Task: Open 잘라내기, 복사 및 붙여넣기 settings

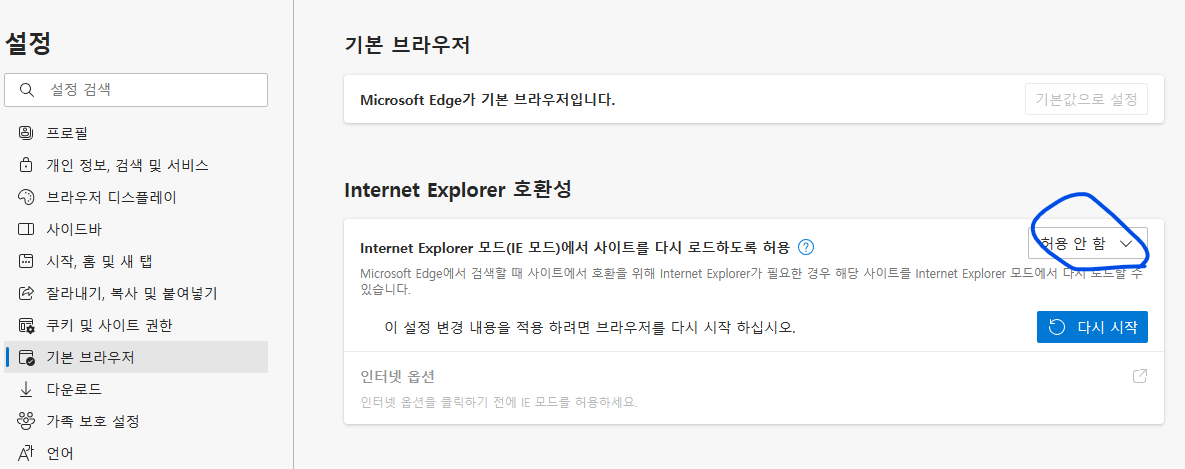Action: [136, 293]
